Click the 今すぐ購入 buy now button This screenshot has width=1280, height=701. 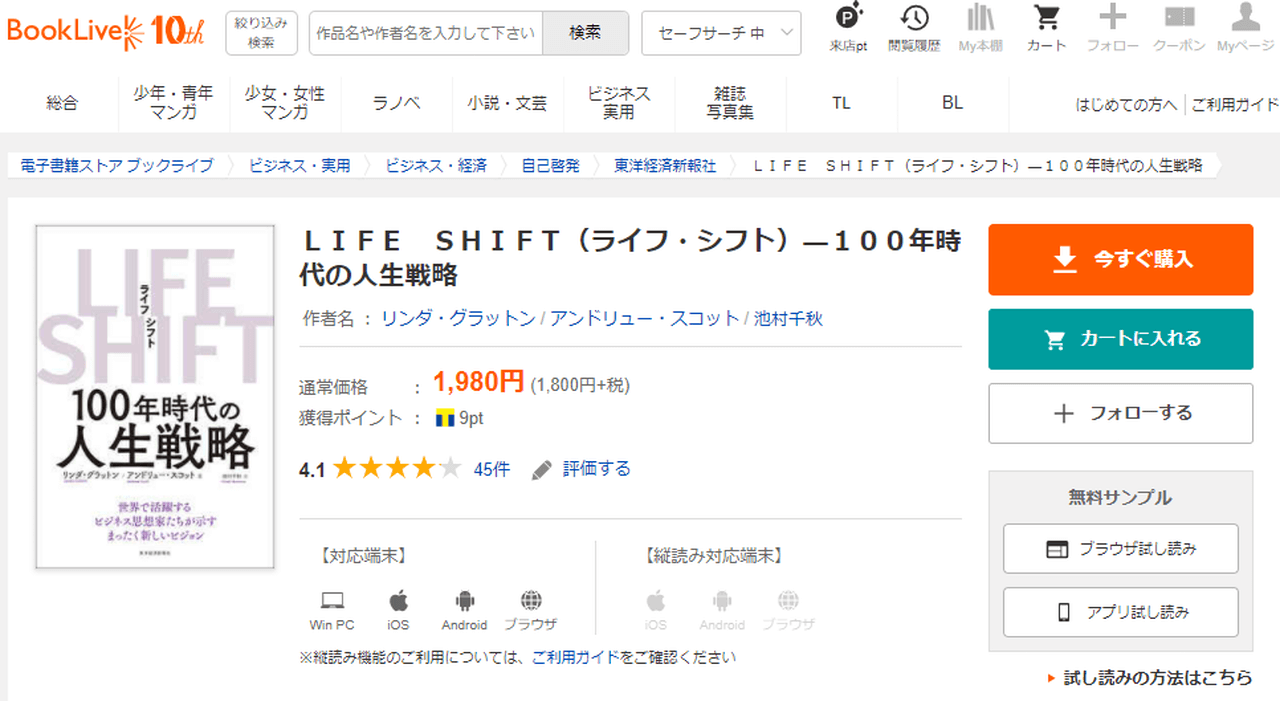click(1120, 260)
